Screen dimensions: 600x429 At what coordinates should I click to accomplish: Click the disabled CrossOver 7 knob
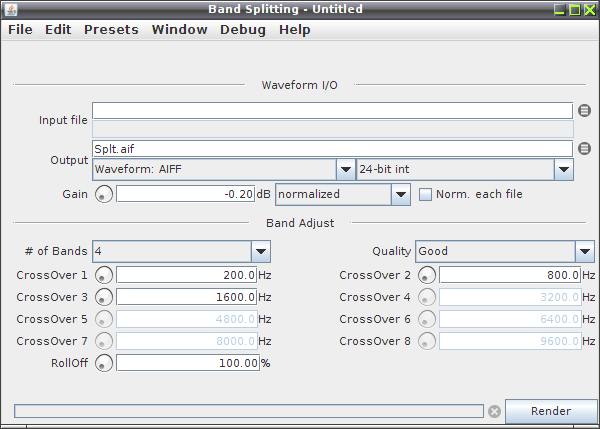[104, 341]
